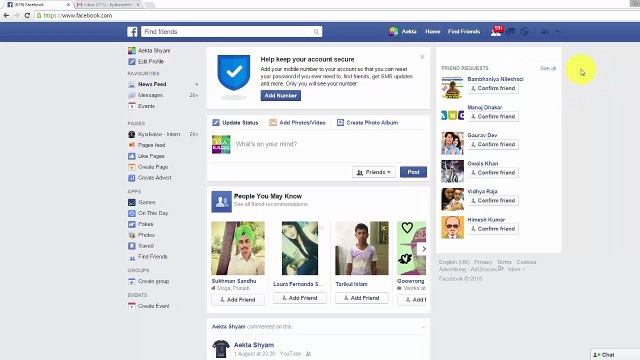640x360 pixels.
Task: Dismiss the account security notice
Action: (422, 57)
